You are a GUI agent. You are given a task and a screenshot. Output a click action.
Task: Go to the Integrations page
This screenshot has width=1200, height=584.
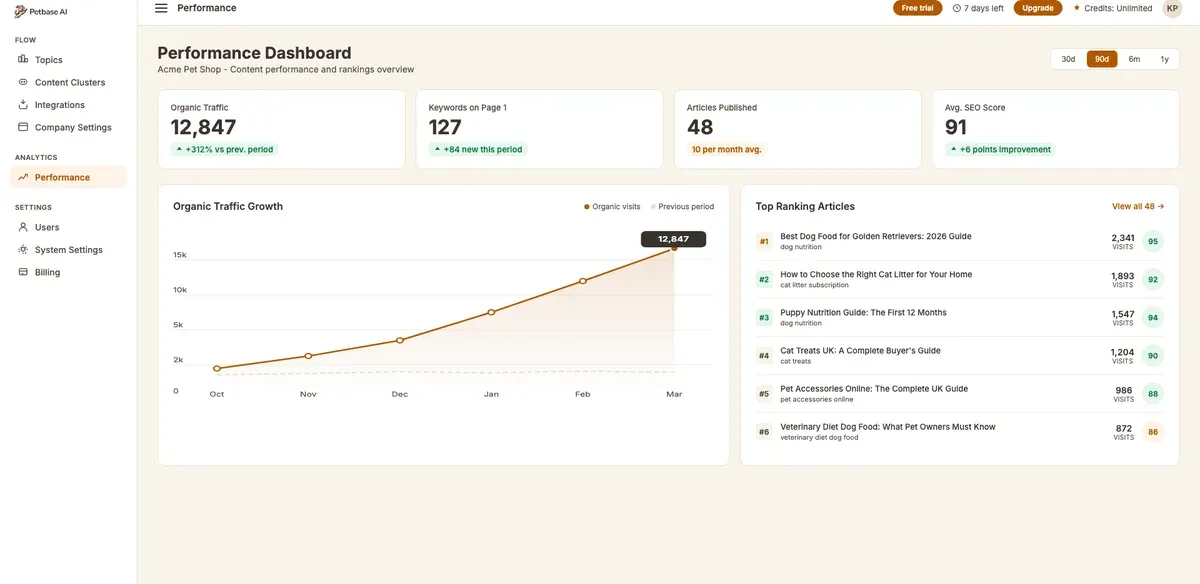59,105
